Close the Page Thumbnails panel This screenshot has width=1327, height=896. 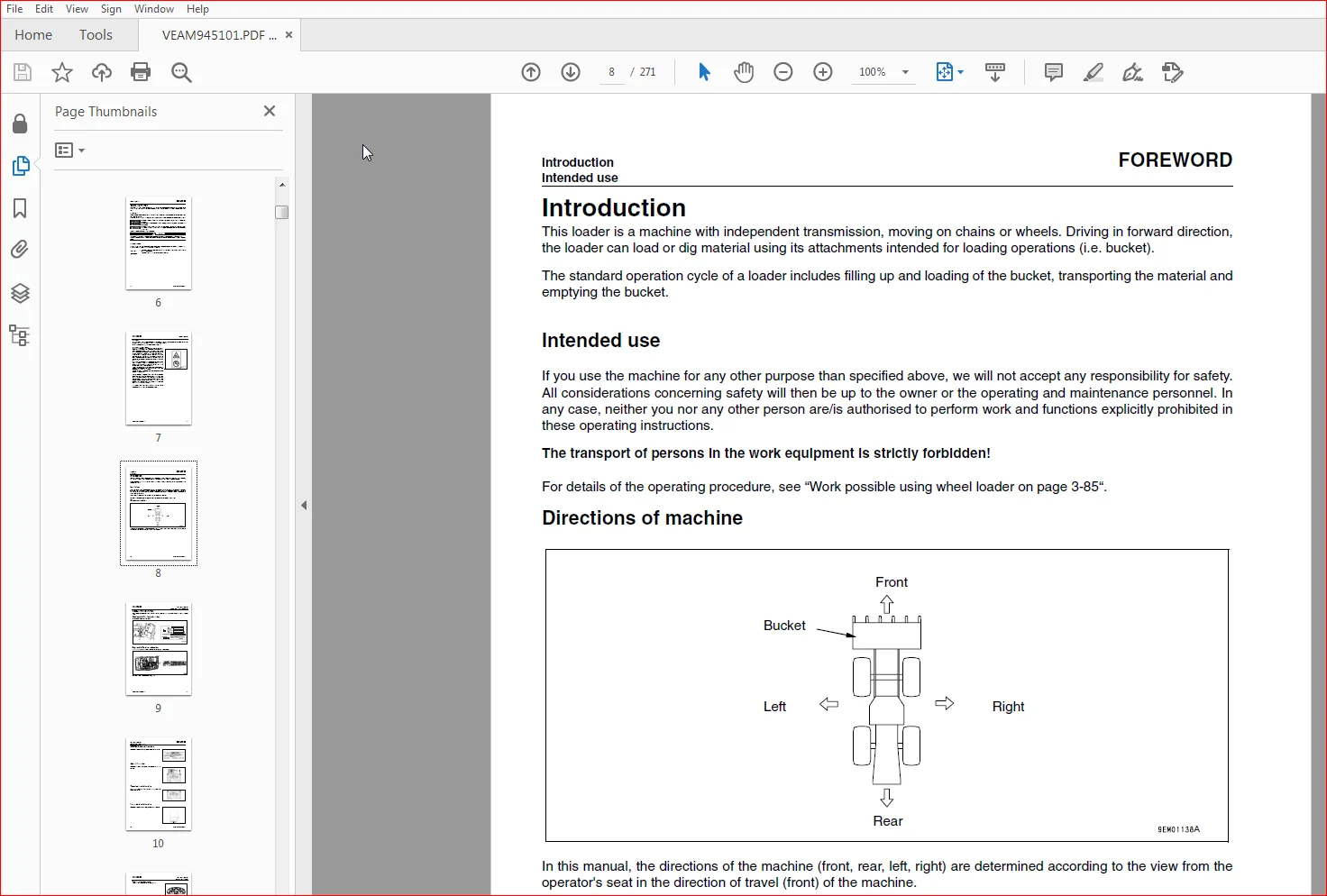[270, 111]
